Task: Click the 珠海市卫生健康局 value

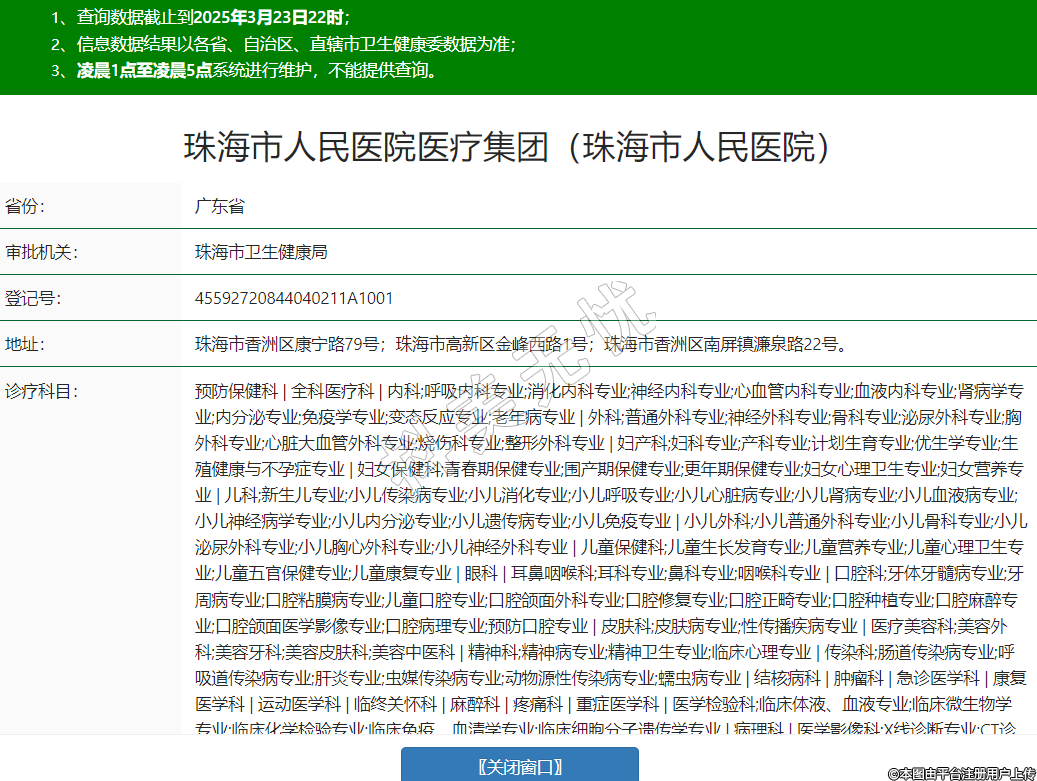Action: [261, 252]
